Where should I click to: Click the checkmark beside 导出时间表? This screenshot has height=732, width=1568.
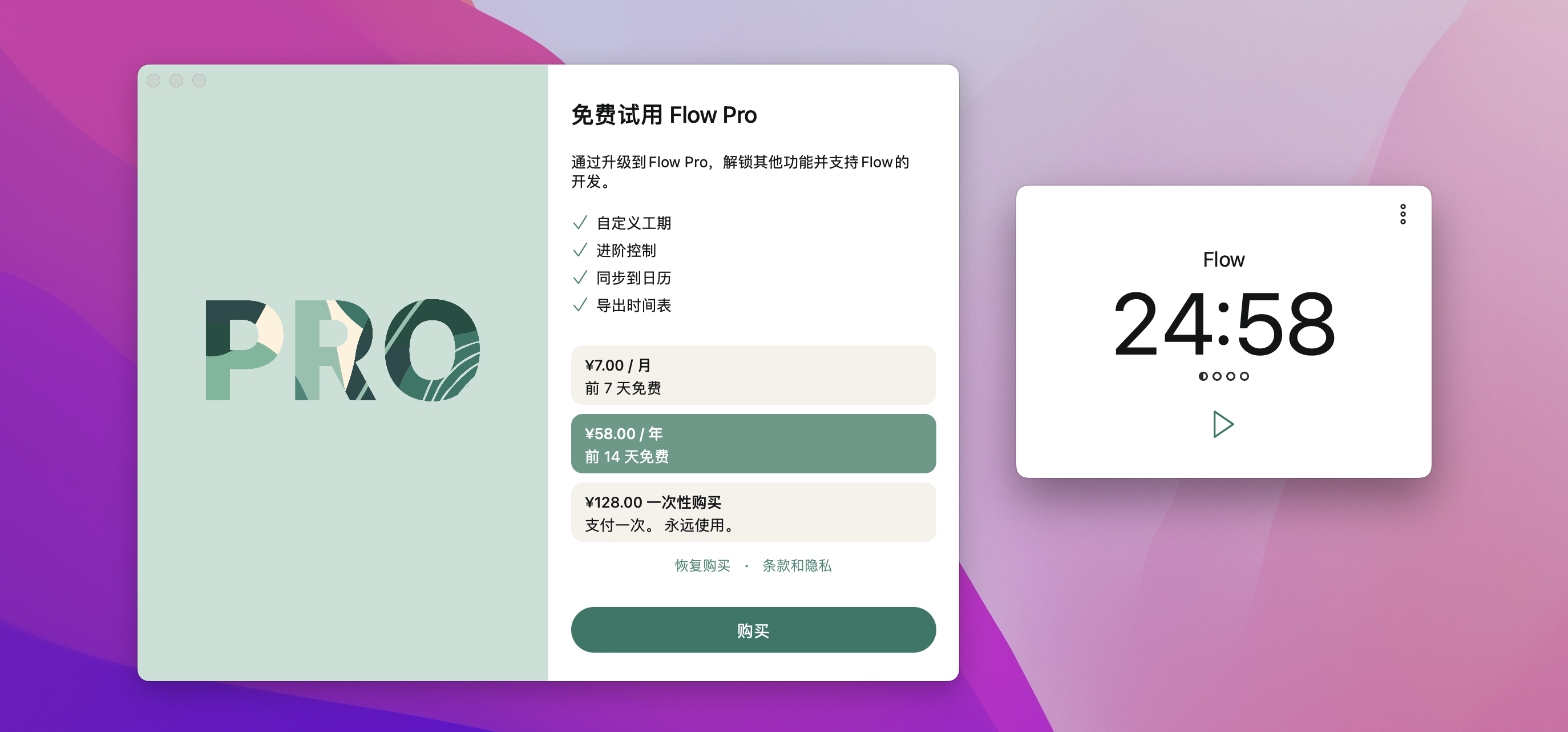coord(580,304)
